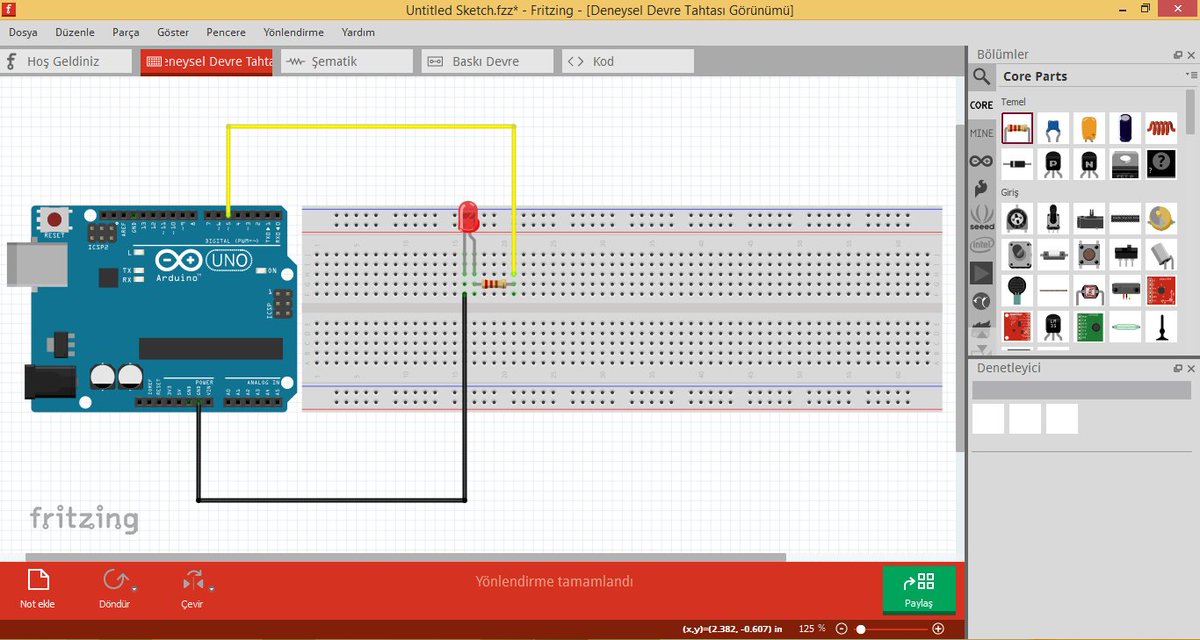Viewport: 1200px width, 640px height.
Task: Float the Bölümler panel
Action: click(x=1178, y=54)
